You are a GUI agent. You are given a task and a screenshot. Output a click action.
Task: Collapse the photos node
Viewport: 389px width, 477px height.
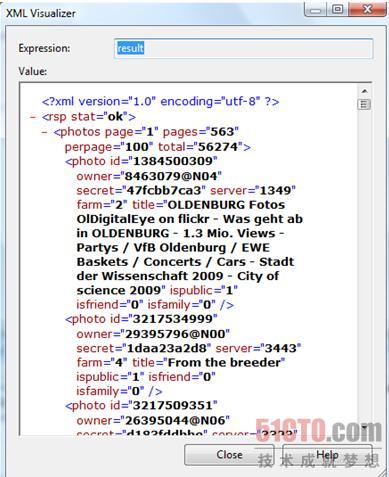tap(44, 132)
